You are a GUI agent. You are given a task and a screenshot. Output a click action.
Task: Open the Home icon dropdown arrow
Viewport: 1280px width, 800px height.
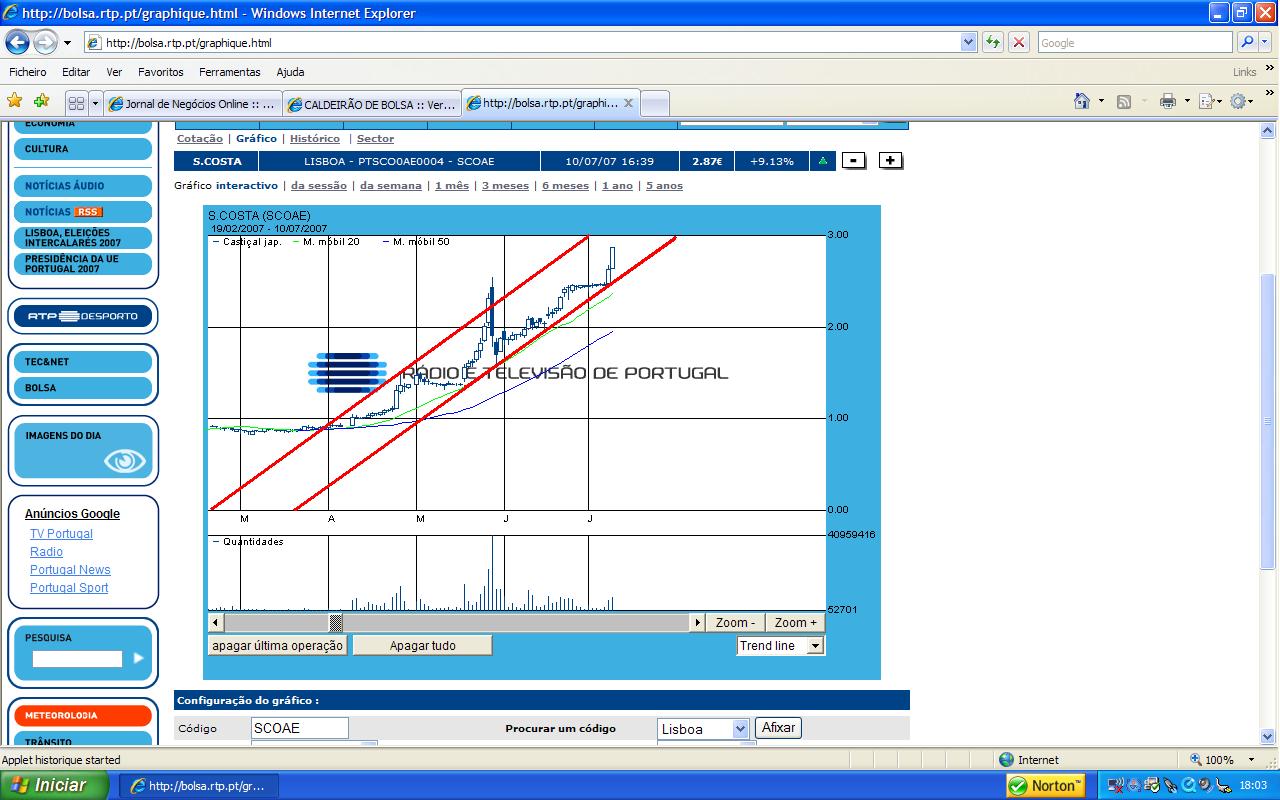[x=1101, y=101]
